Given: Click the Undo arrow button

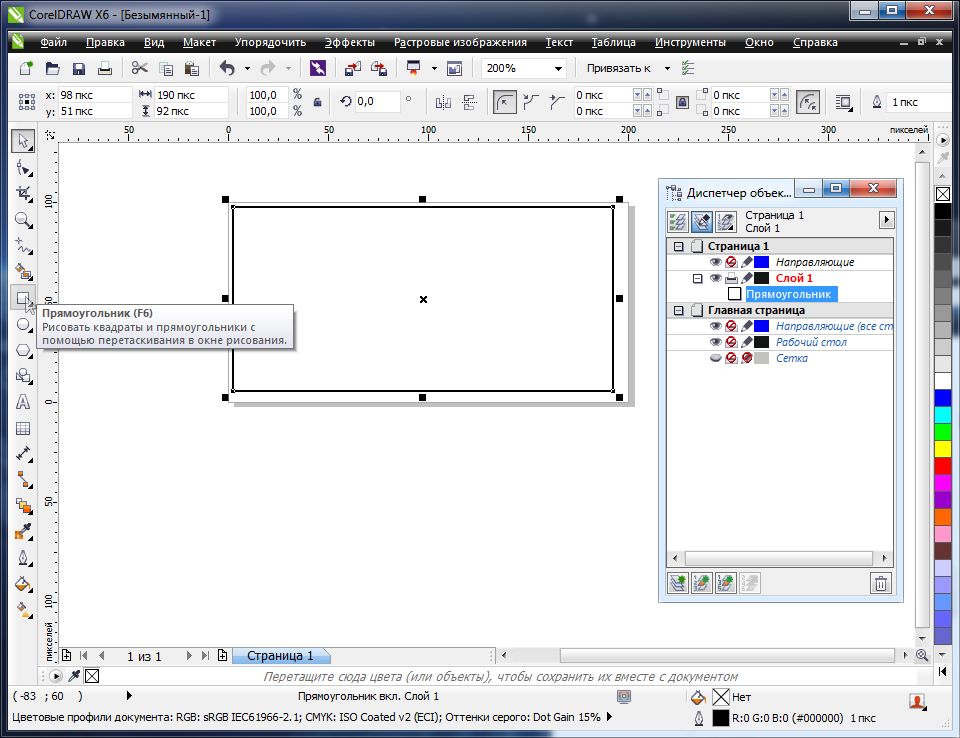Looking at the screenshot, I should (227, 69).
